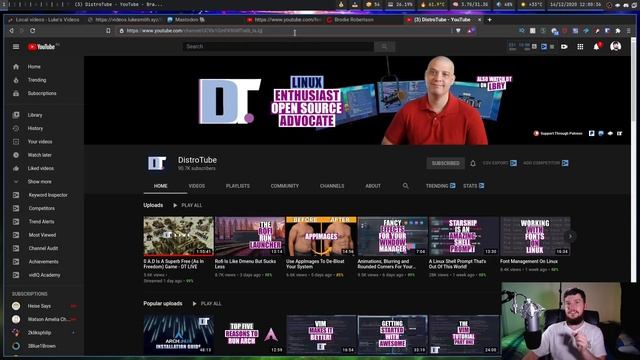
Task: Open Subscriptions in the sidebar
Action: click(x=43, y=93)
